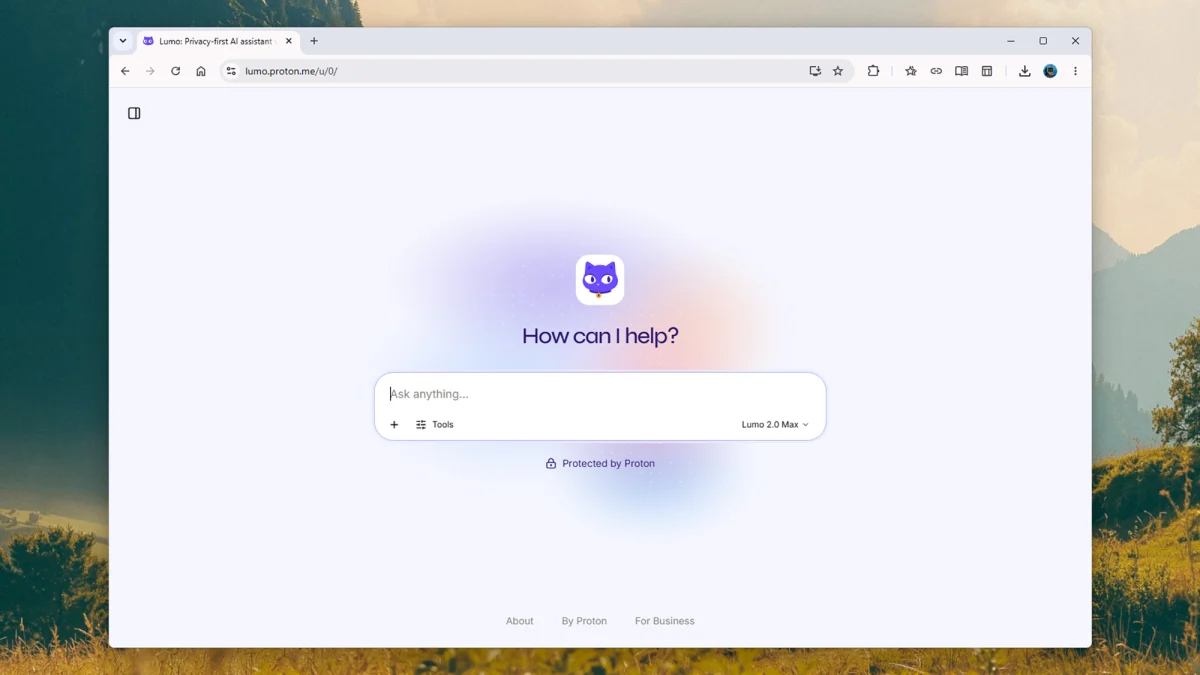This screenshot has height=675, width=1200.
Task: Maximize the browser window
Action: click(x=1043, y=41)
